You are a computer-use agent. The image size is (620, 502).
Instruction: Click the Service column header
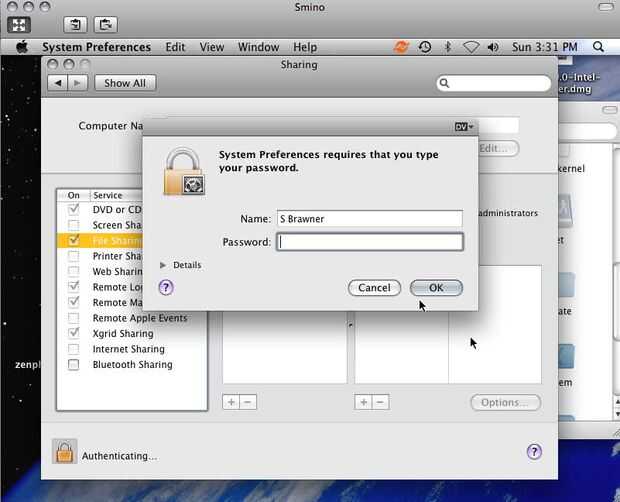coord(117,195)
